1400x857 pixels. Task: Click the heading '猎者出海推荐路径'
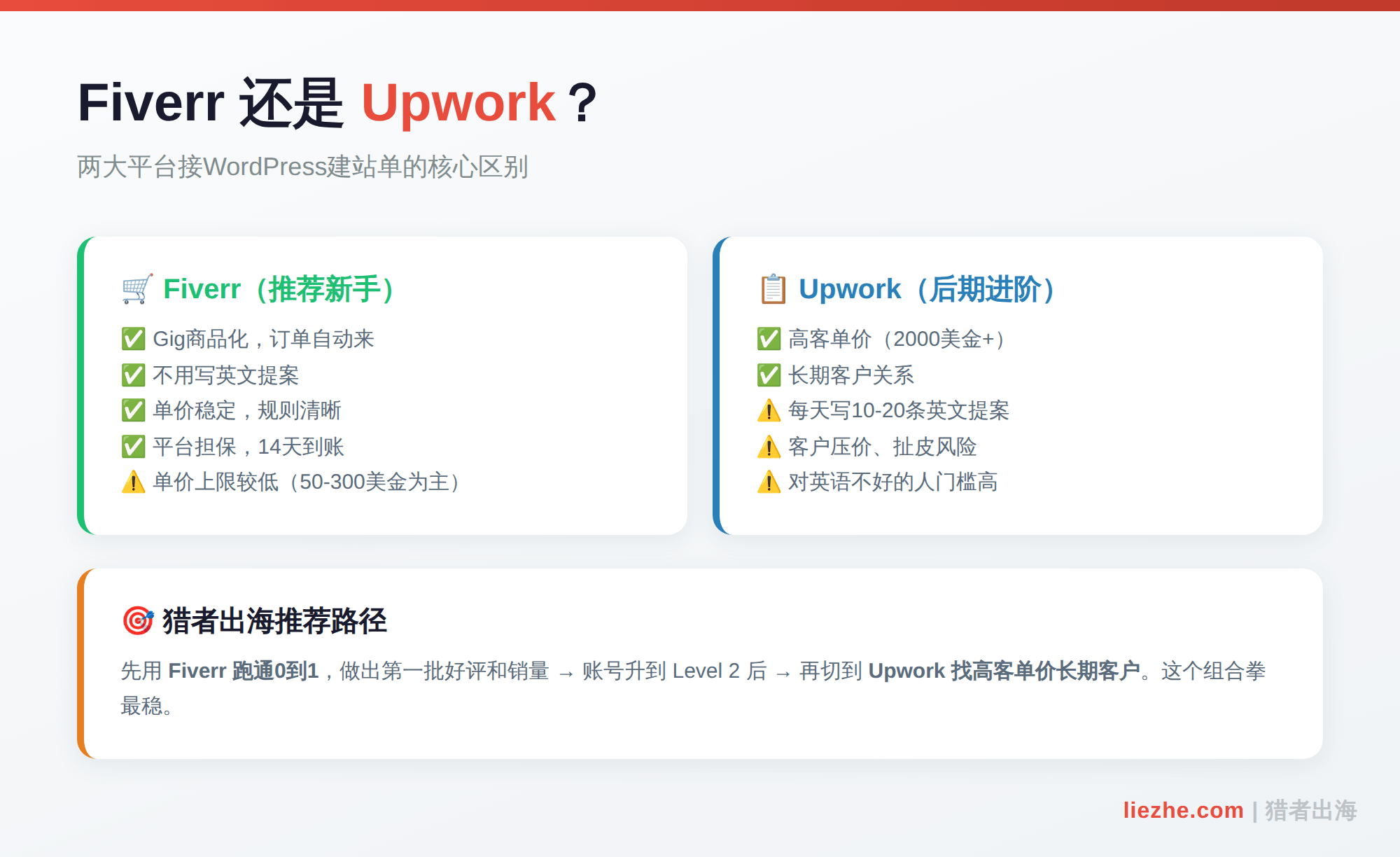click(x=274, y=621)
